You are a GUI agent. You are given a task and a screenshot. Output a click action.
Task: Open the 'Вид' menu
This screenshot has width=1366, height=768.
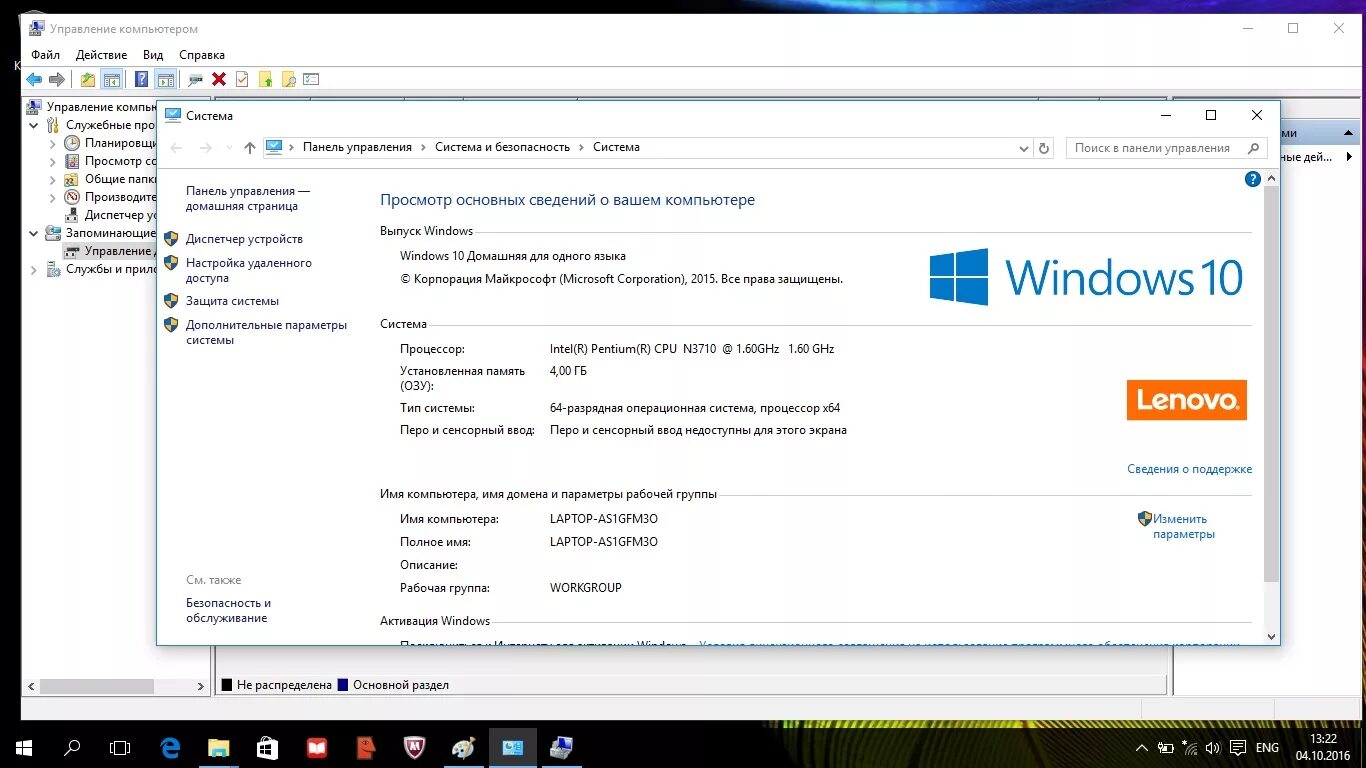153,55
